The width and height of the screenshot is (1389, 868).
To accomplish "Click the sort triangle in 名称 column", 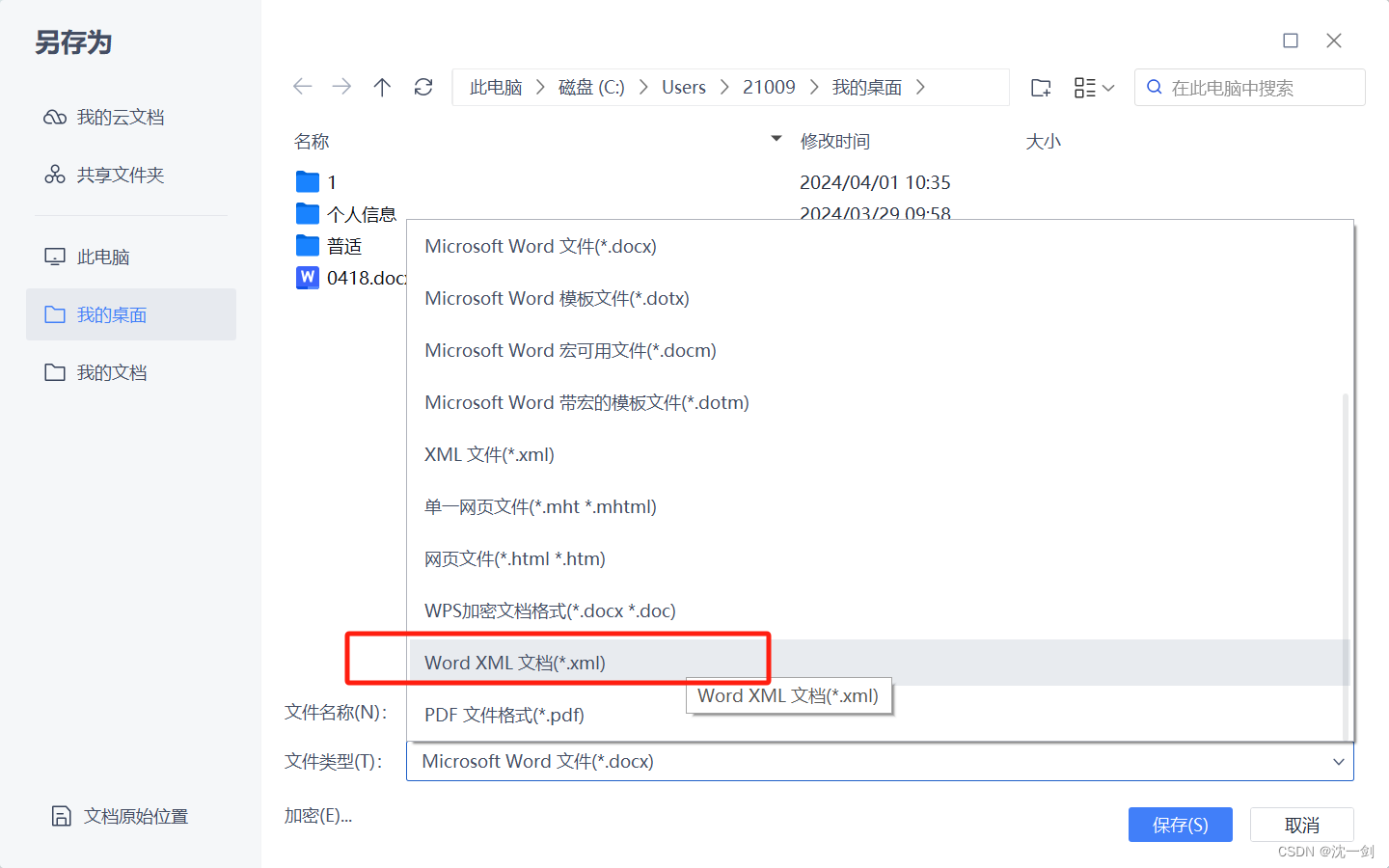I will [776, 139].
